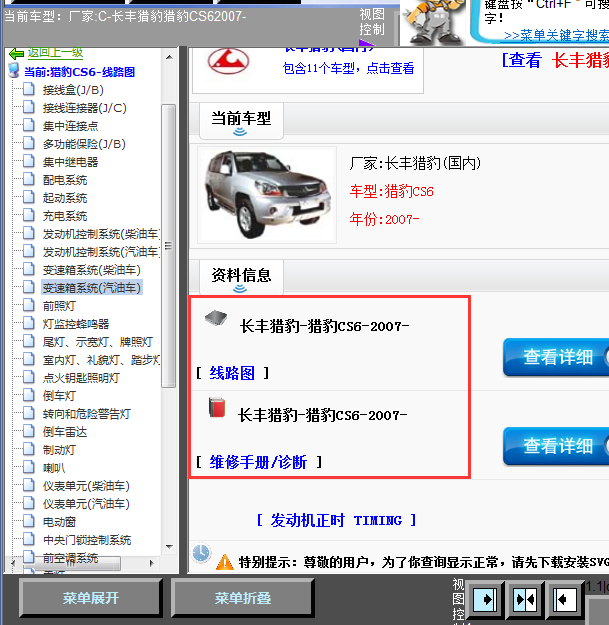The image size is (609, 625).
Task: Click page icon next to 仪表单元(柴油车)
Action: tap(28, 485)
